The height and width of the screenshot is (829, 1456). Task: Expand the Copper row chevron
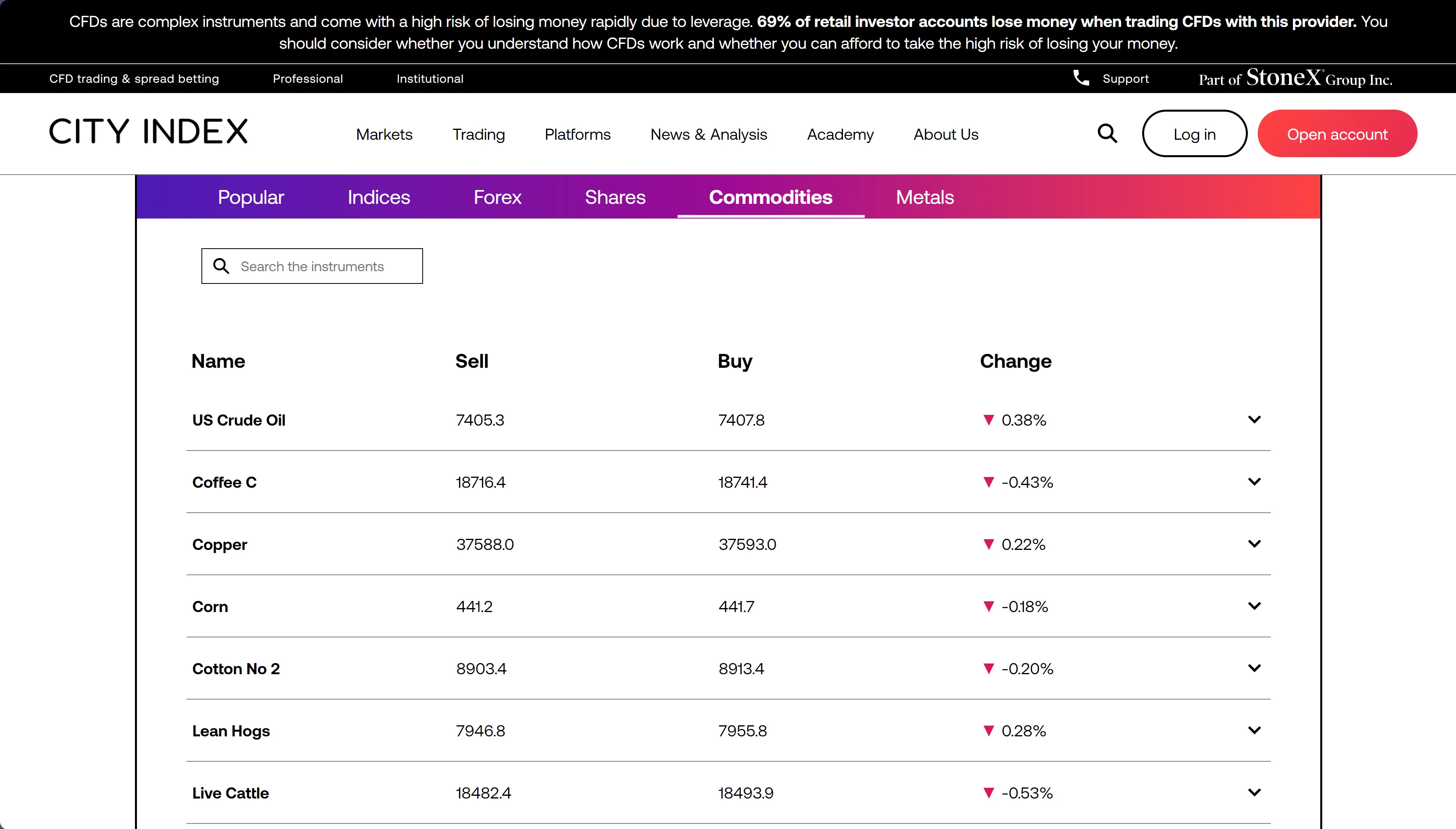(x=1255, y=544)
